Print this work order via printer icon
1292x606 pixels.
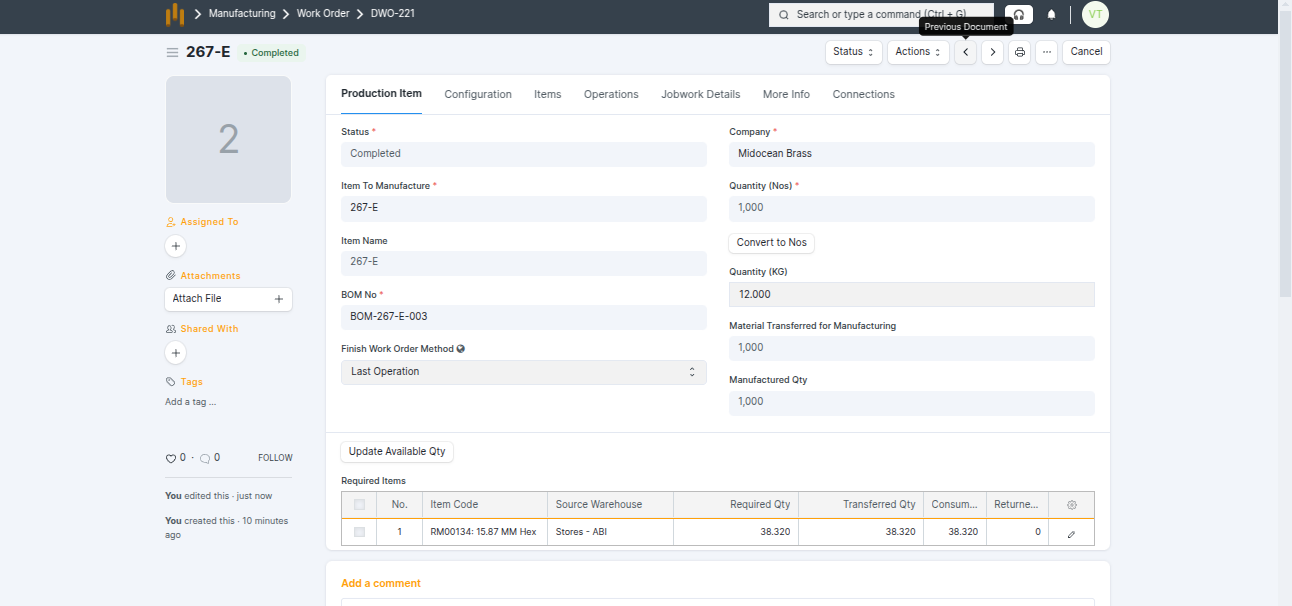tap(1019, 52)
